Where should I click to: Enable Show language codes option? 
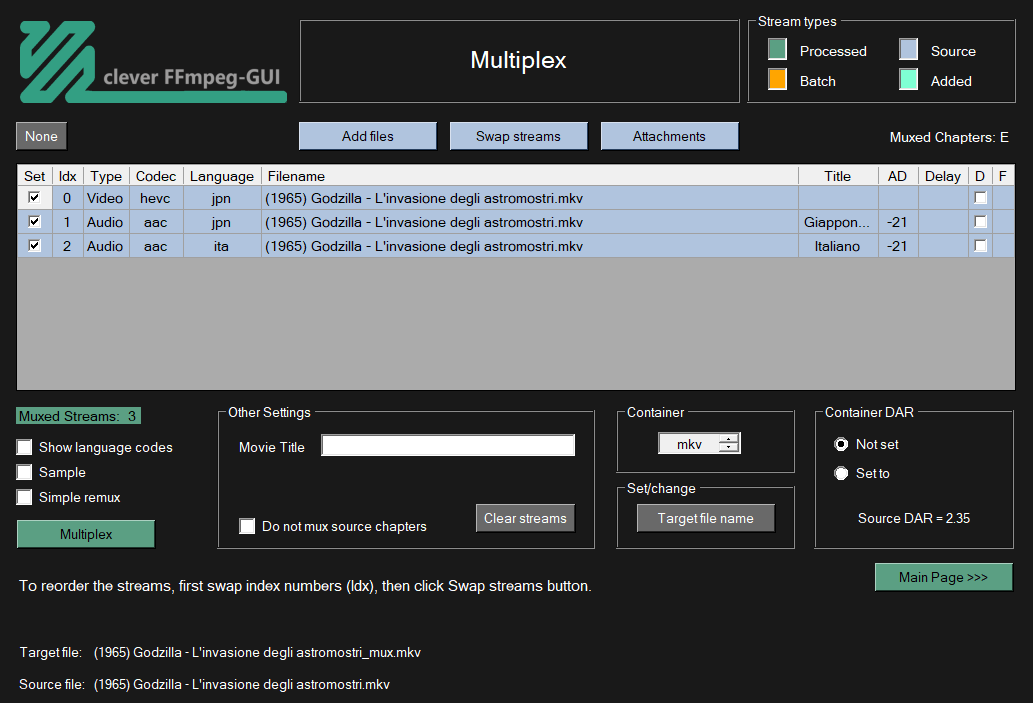(x=25, y=448)
